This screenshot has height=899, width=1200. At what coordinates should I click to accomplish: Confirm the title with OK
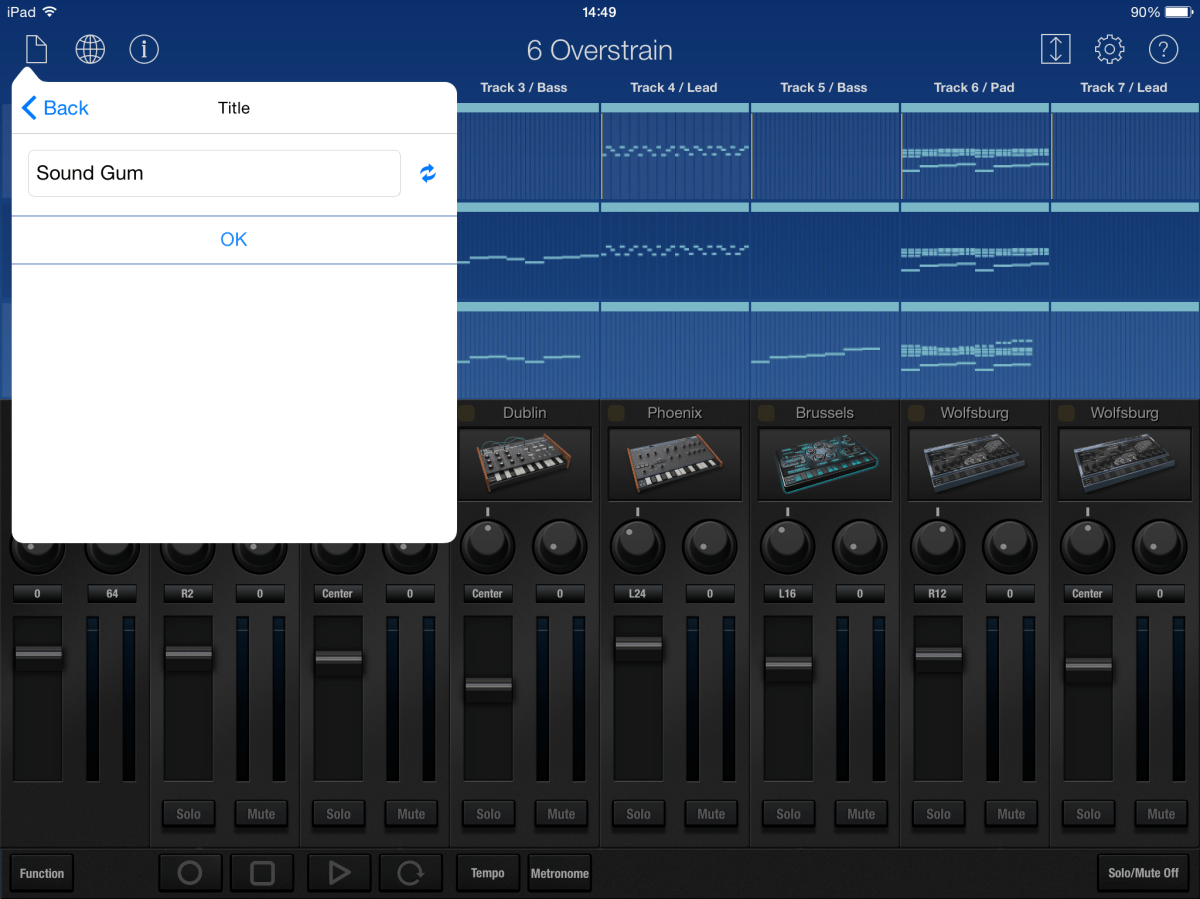pyautogui.click(x=233, y=239)
